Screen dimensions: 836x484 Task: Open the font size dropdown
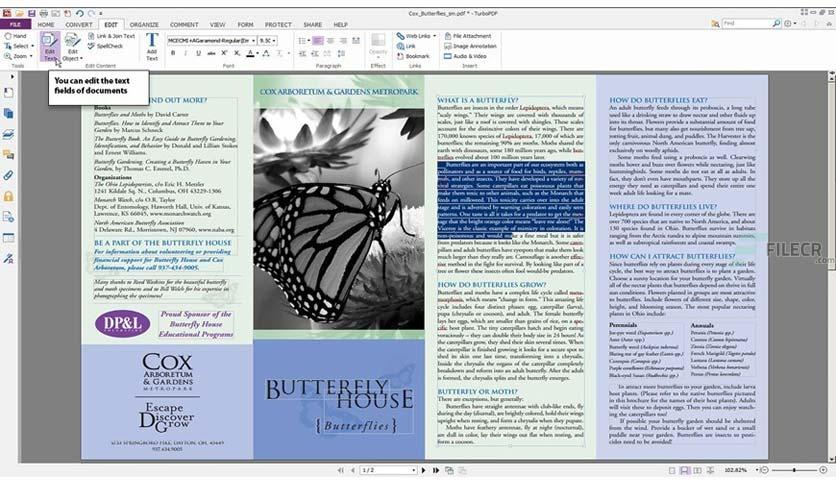pos(267,41)
